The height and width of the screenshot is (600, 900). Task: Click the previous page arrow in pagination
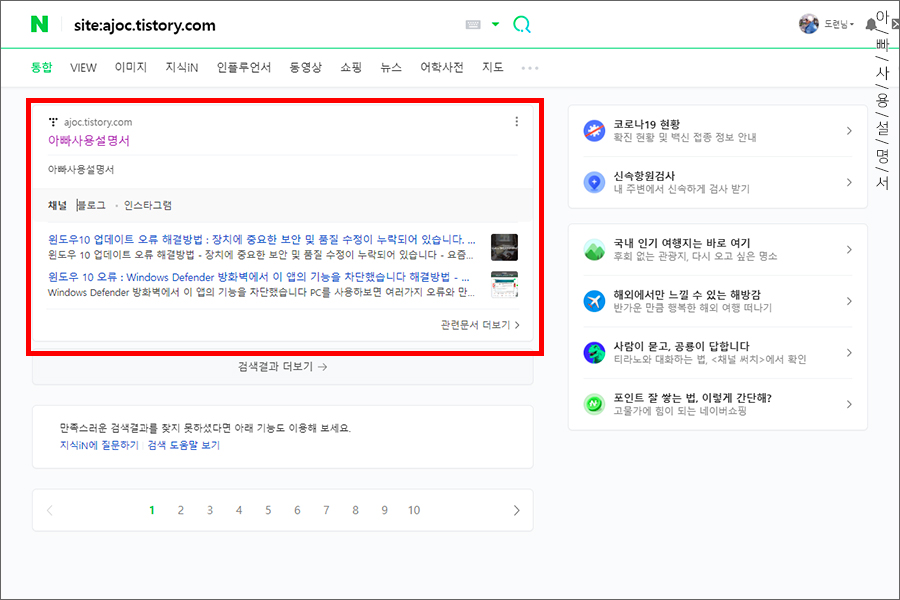[x=49, y=510]
